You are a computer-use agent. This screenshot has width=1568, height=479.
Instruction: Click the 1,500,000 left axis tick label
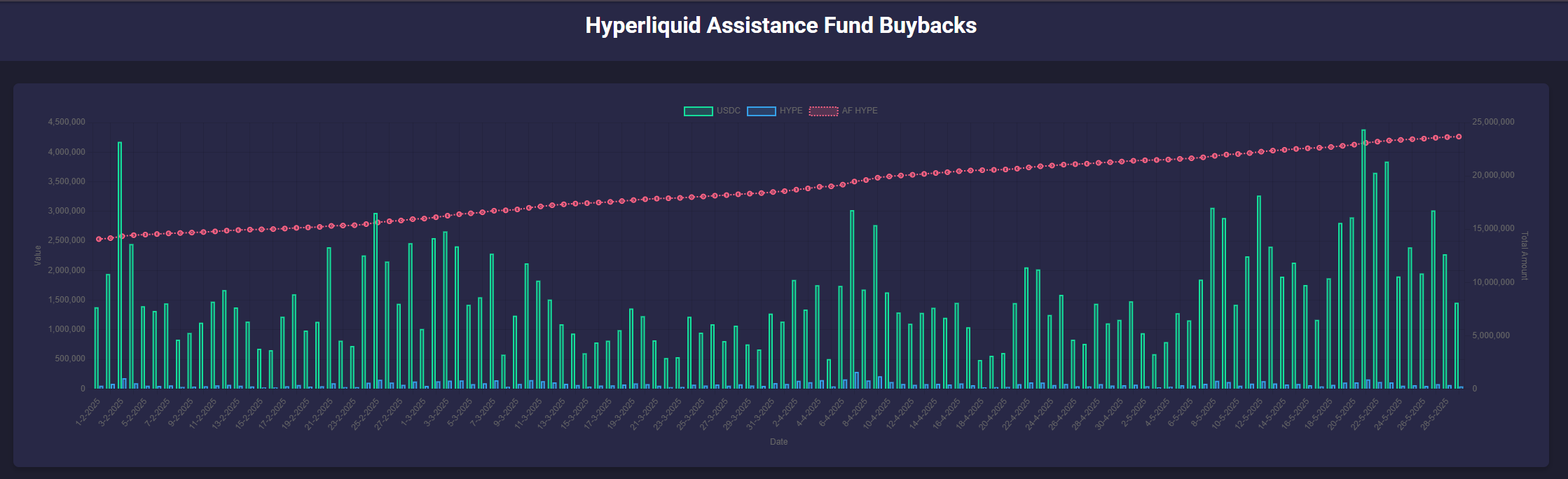click(x=67, y=300)
